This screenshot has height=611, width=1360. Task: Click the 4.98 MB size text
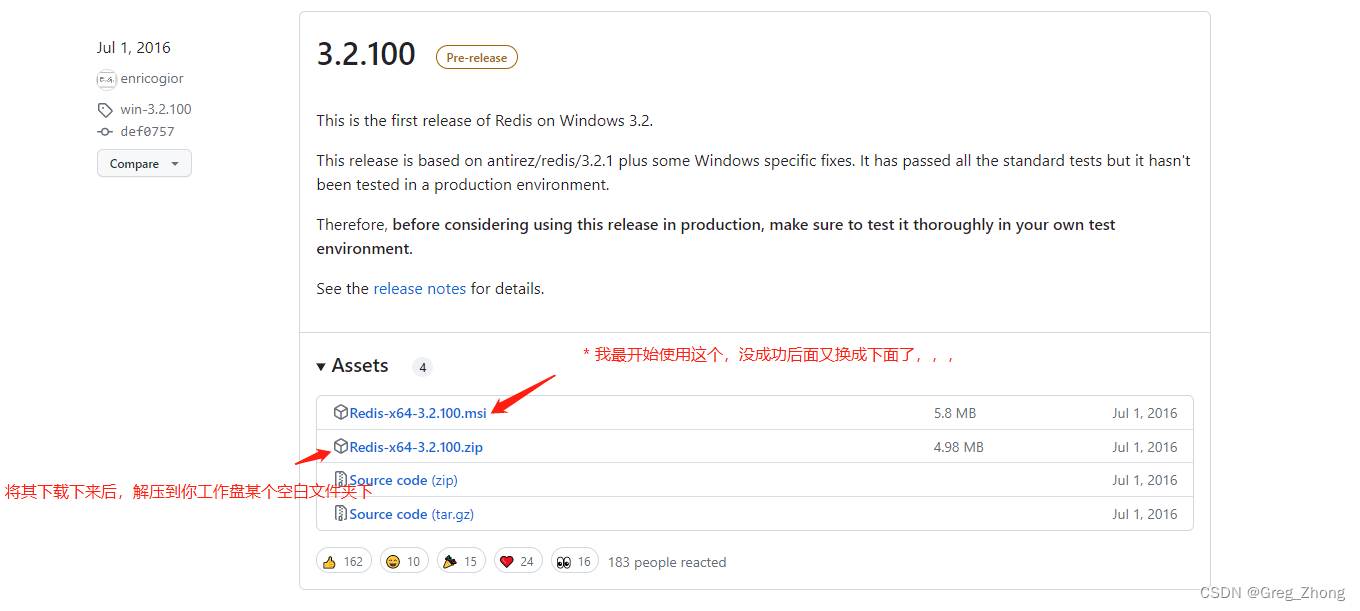(x=959, y=447)
